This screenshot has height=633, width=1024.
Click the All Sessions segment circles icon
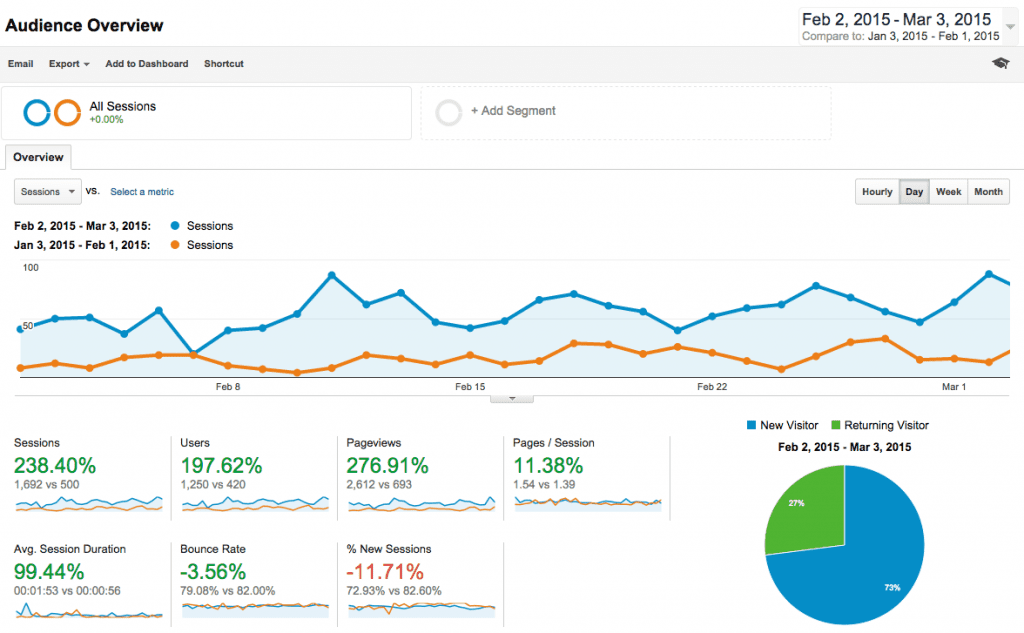tap(52, 113)
